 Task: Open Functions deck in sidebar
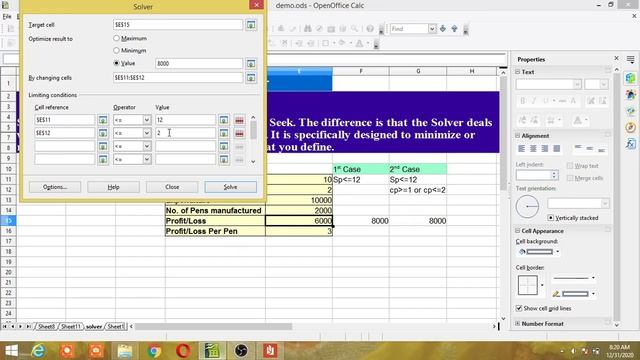tap(631, 144)
